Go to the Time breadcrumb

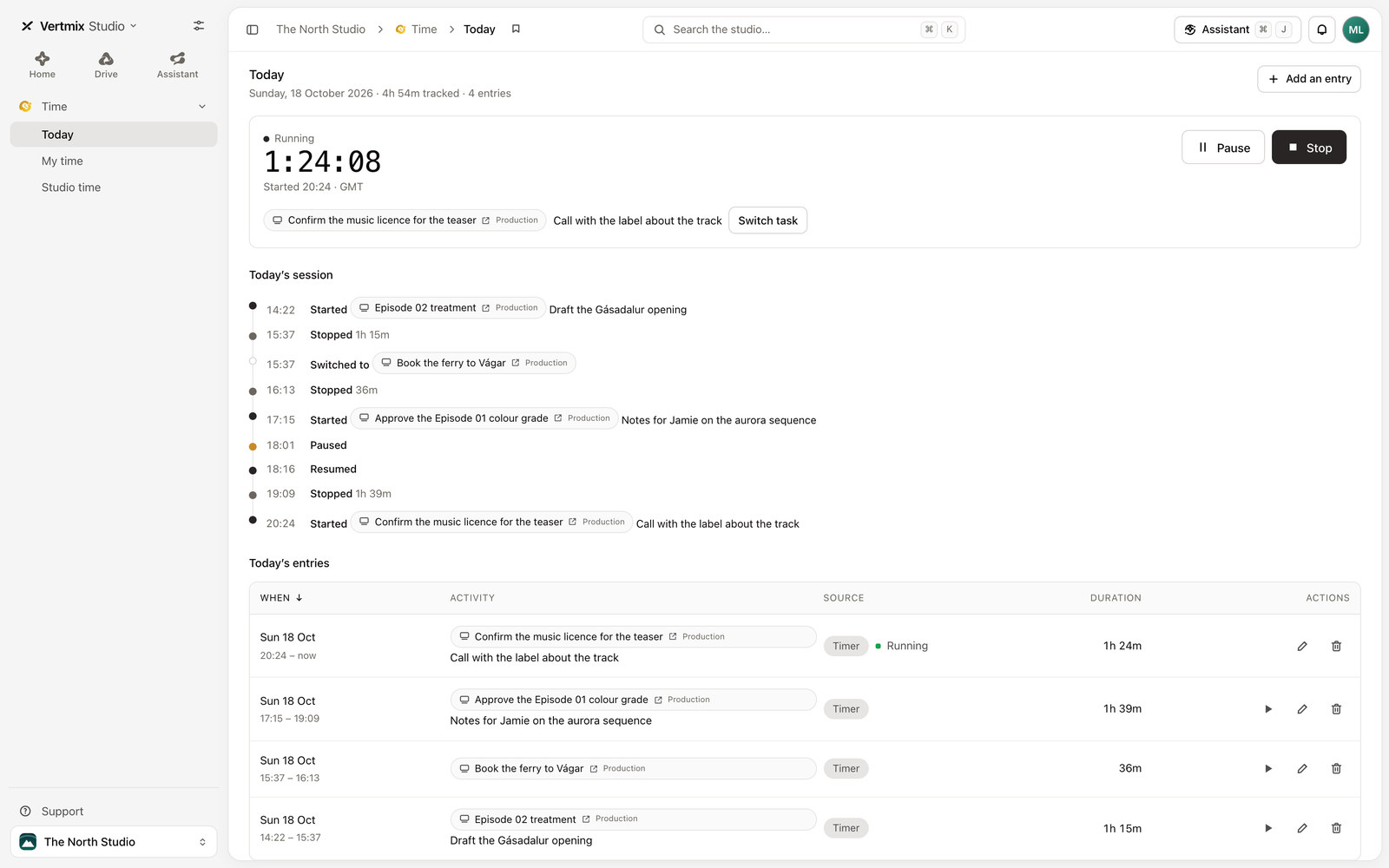click(416, 30)
